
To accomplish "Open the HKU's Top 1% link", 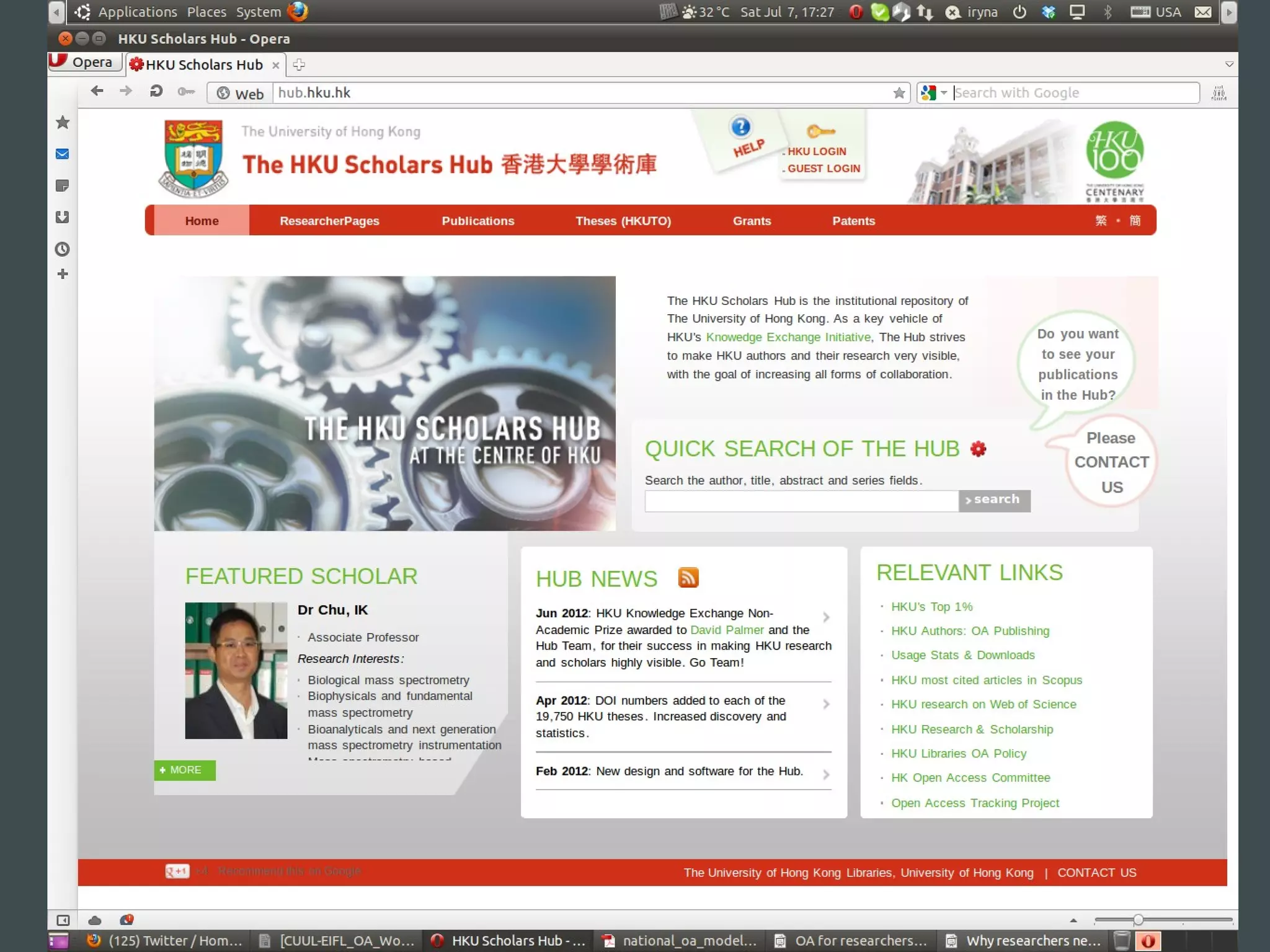I will point(931,607).
